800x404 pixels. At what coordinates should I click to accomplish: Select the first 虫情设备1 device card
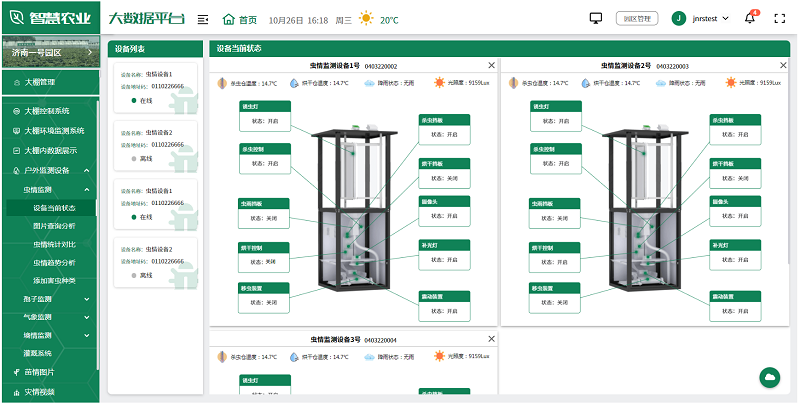[157, 87]
